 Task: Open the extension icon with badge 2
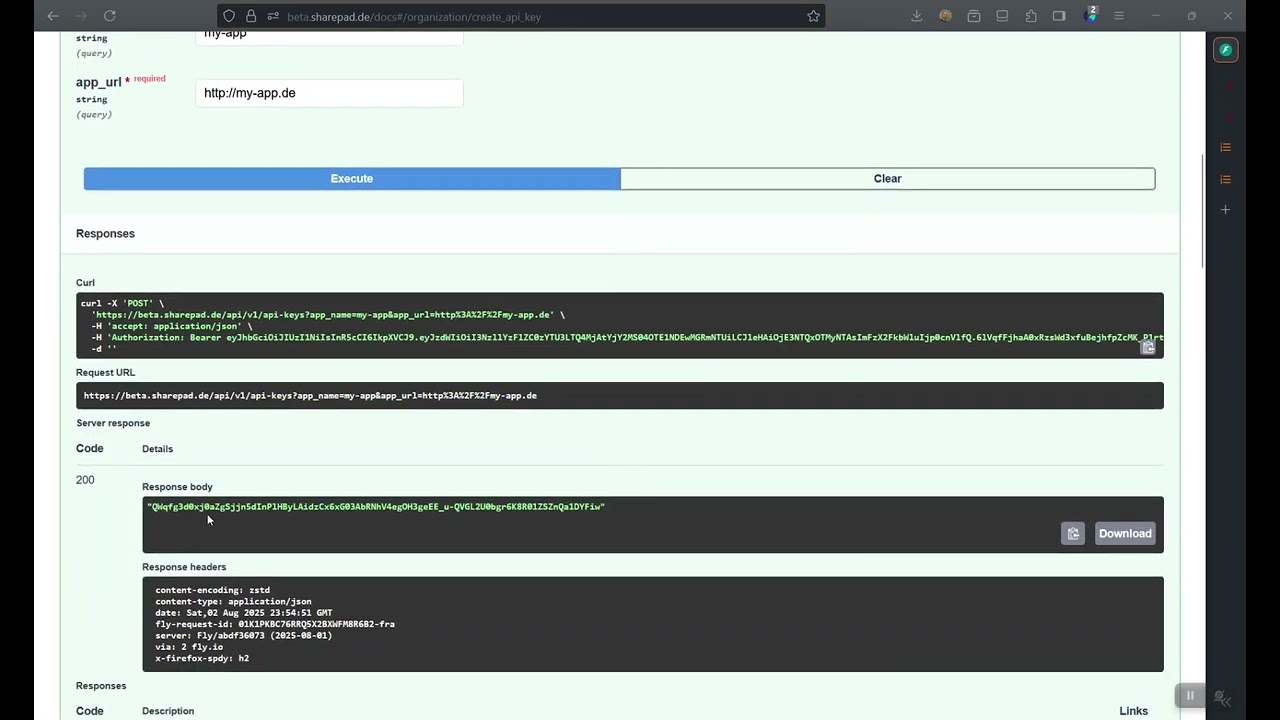[1090, 15]
